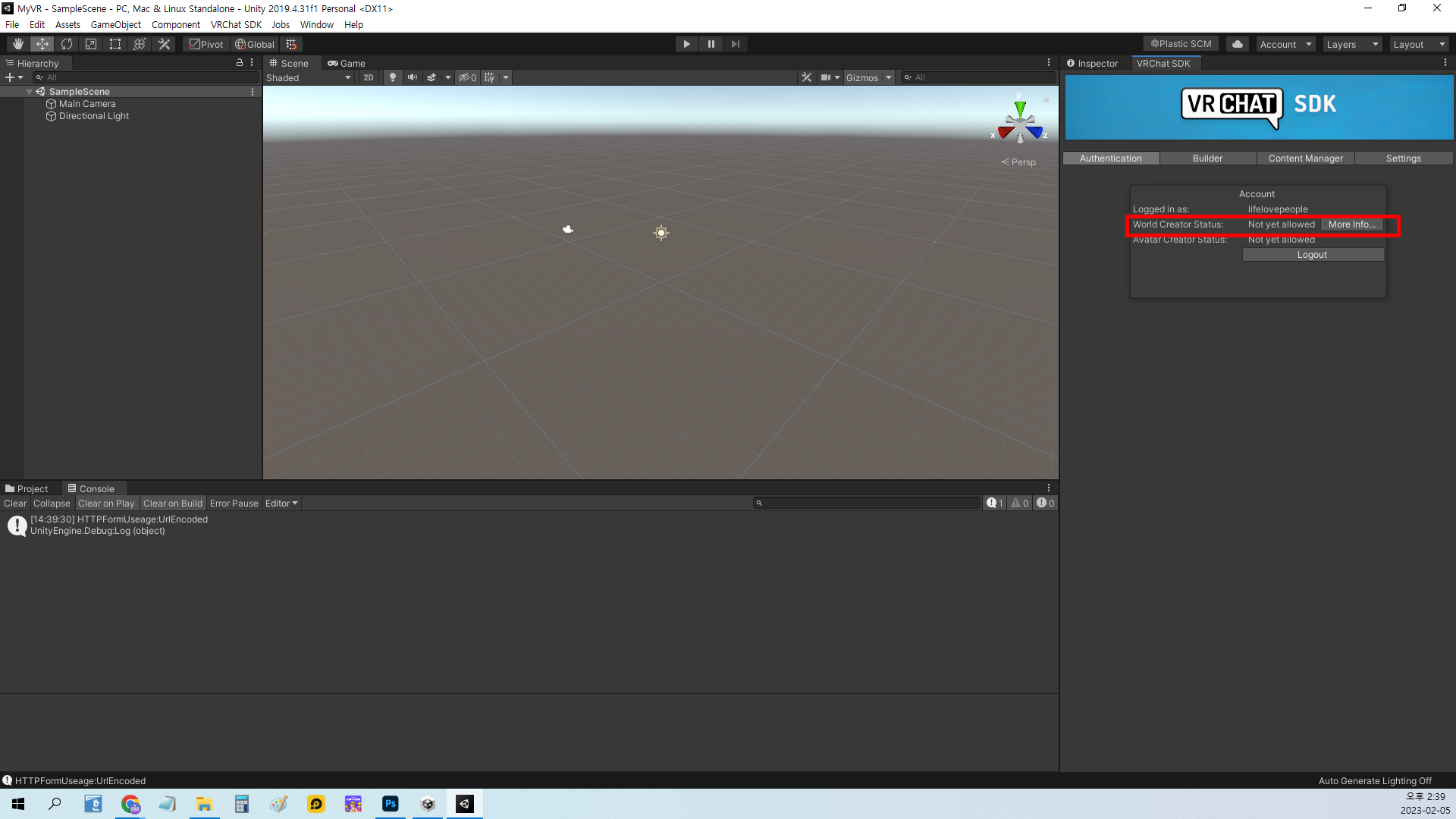
Task: Click the Play button
Action: [x=686, y=44]
